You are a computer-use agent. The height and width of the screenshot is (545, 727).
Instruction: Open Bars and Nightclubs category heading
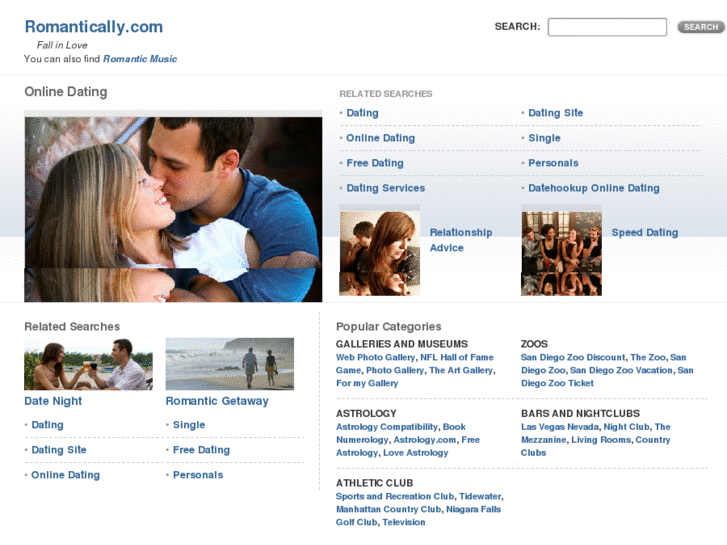click(580, 413)
